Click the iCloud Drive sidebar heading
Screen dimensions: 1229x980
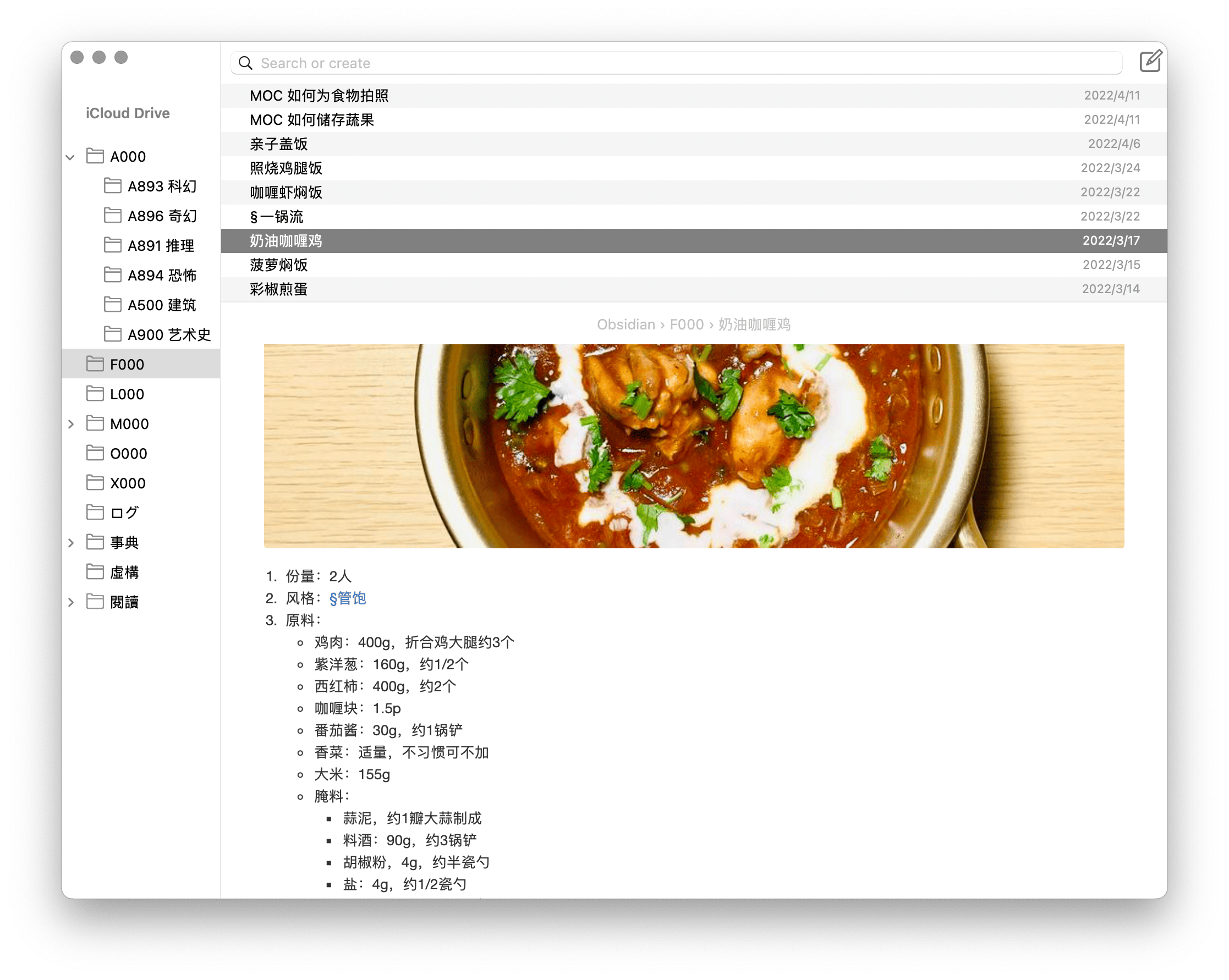pyautogui.click(x=128, y=113)
